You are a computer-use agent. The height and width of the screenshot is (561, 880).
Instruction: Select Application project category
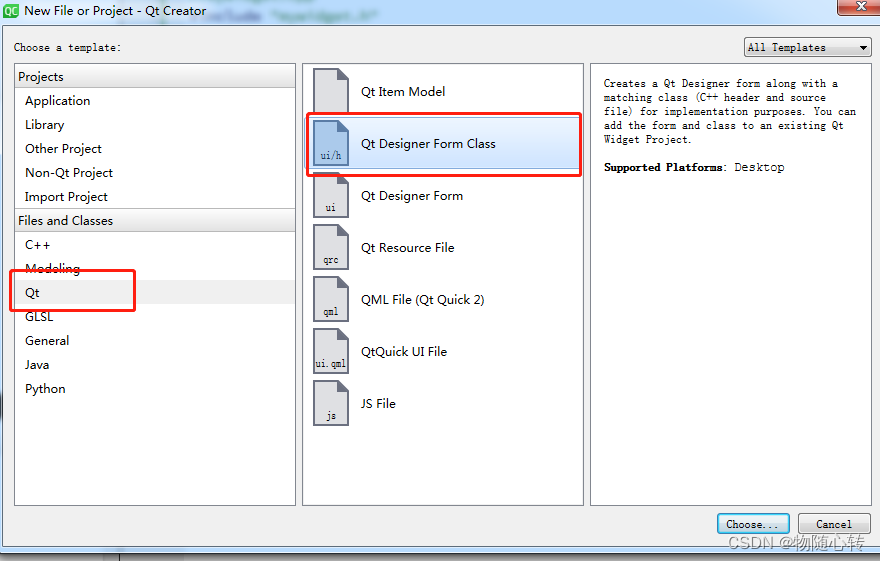(154, 100)
